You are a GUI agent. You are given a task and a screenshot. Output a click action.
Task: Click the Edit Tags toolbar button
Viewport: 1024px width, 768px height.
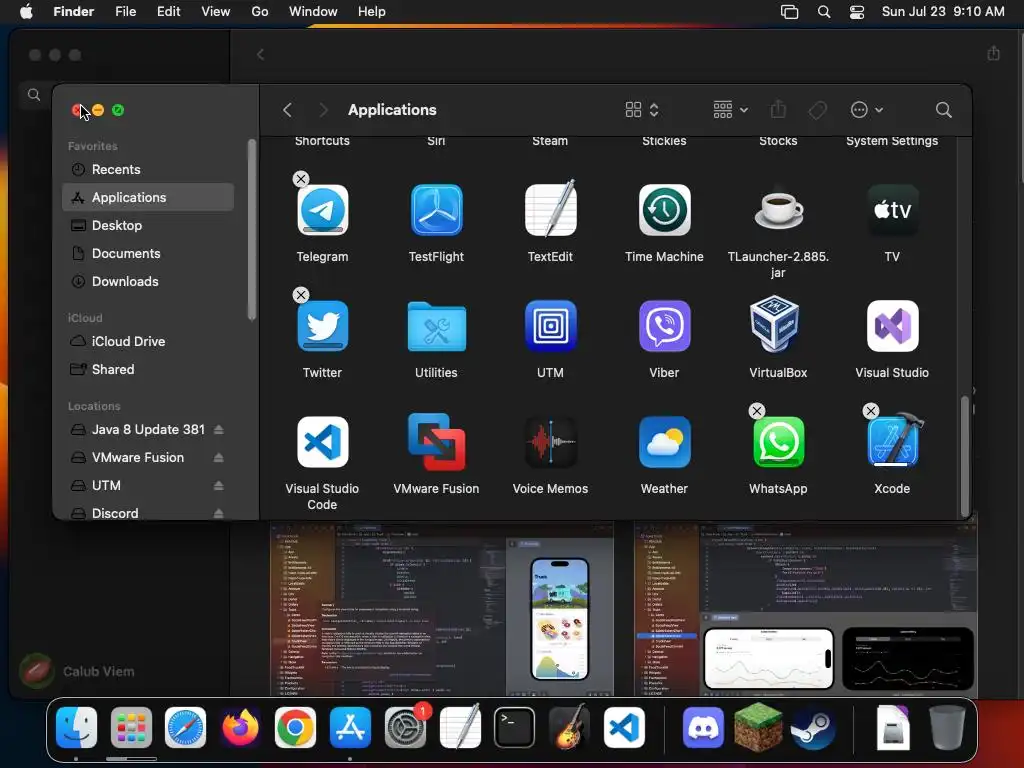pos(818,110)
